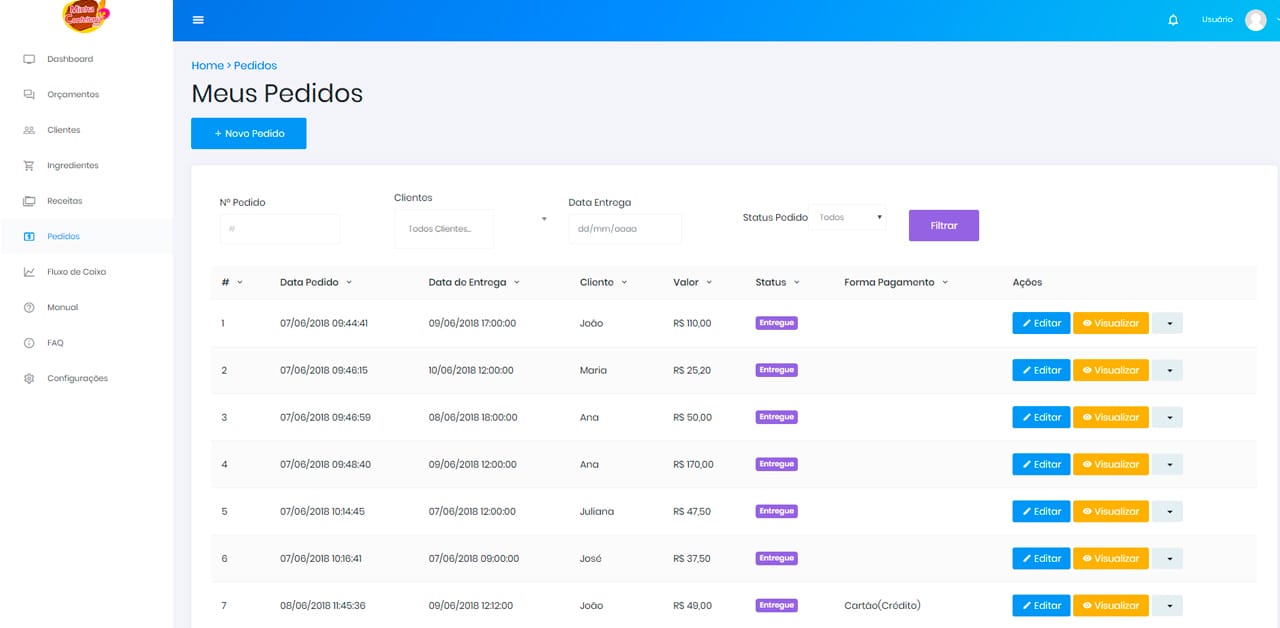Click the Minha Confeitaria logo
The width and height of the screenshot is (1280, 628).
(x=86, y=15)
